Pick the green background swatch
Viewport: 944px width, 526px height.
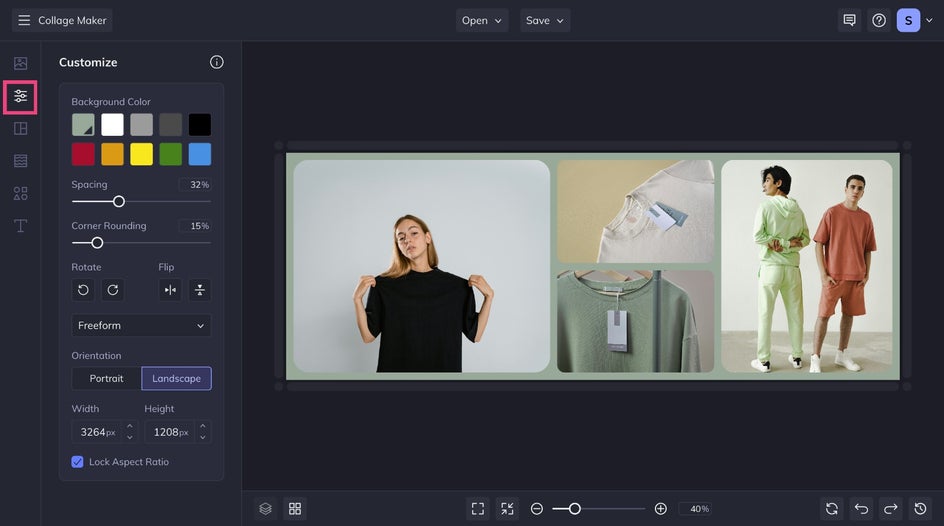170,154
